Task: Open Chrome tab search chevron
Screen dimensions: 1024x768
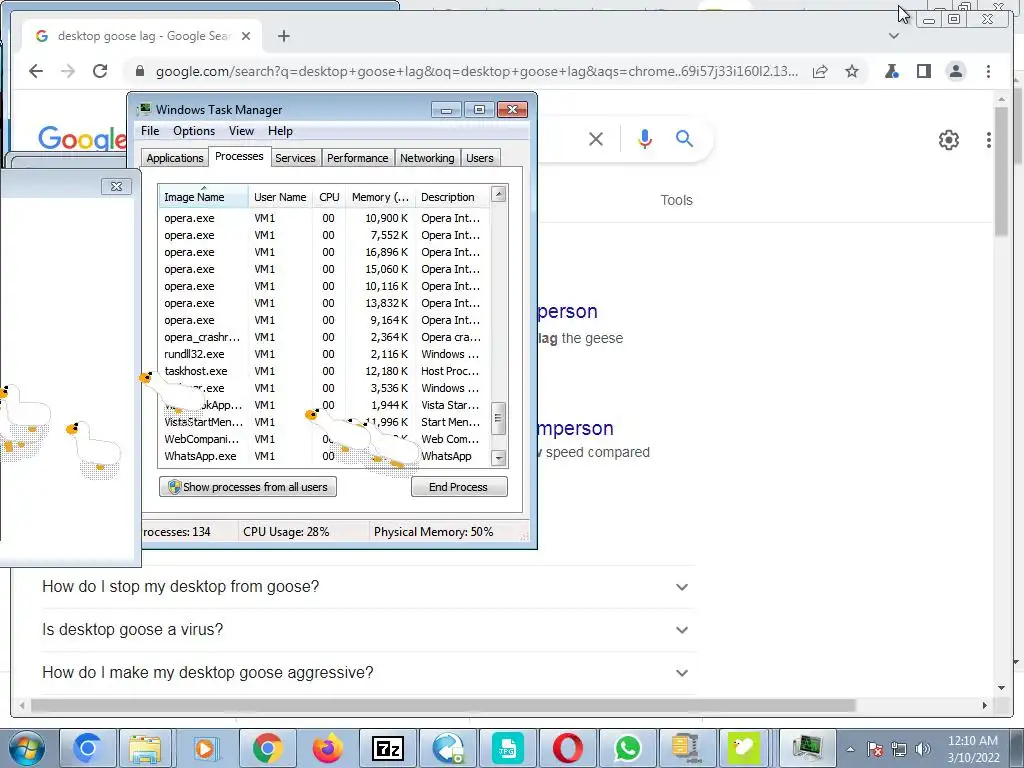Action: coord(894,36)
